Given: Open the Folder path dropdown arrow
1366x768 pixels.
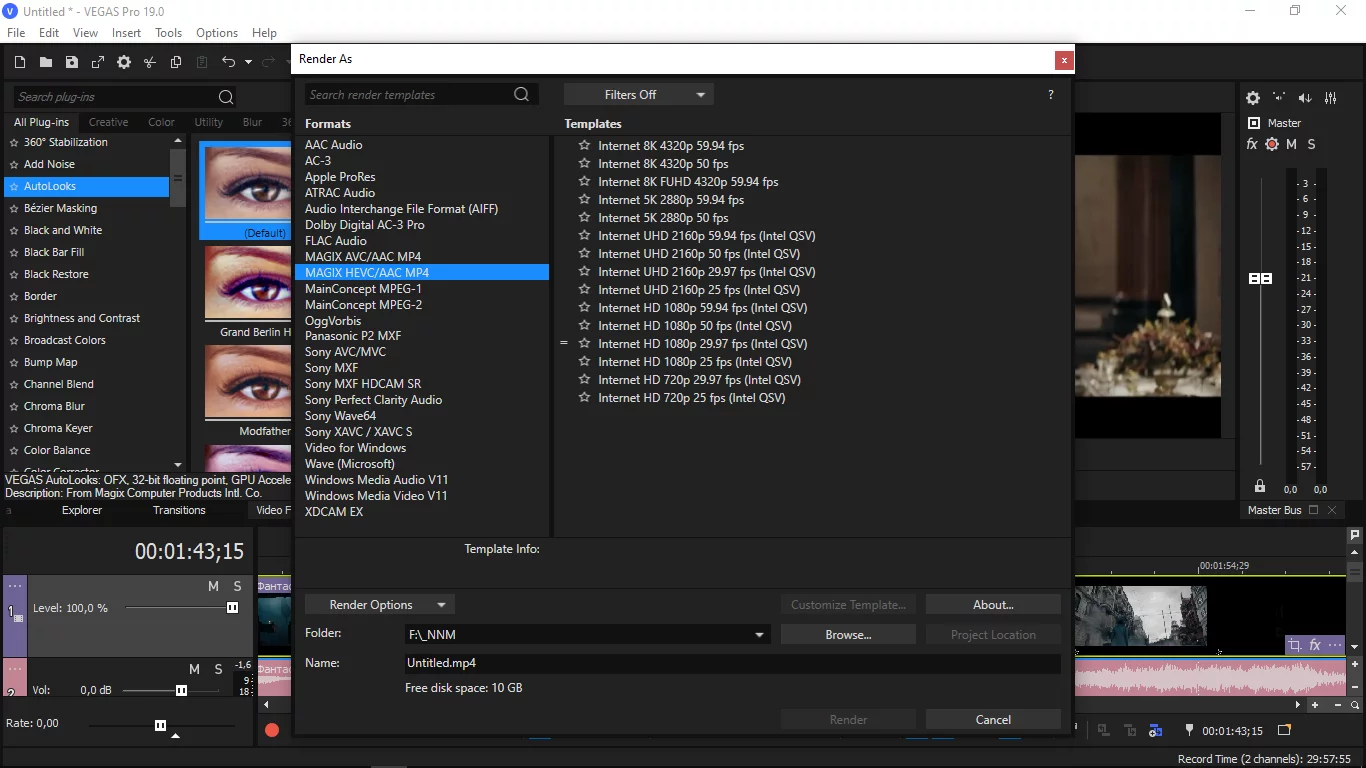Looking at the screenshot, I should coord(760,634).
